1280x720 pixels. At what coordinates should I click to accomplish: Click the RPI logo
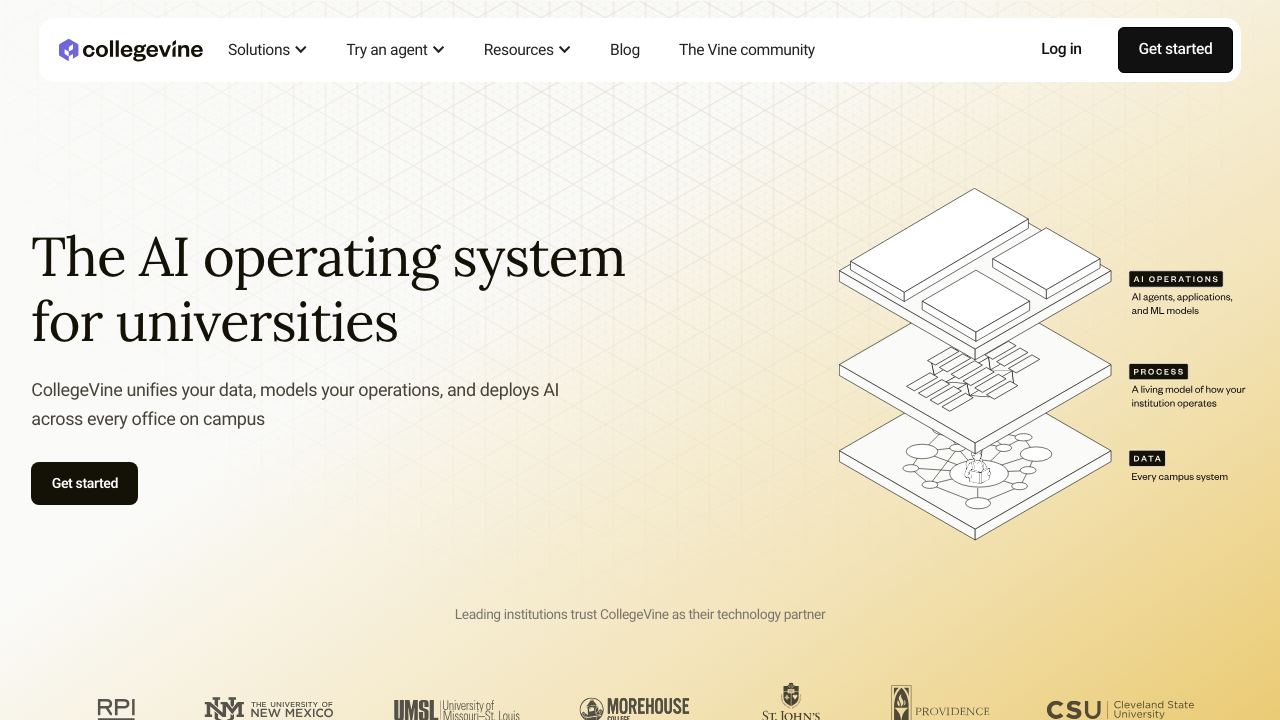[x=116, y=708]
